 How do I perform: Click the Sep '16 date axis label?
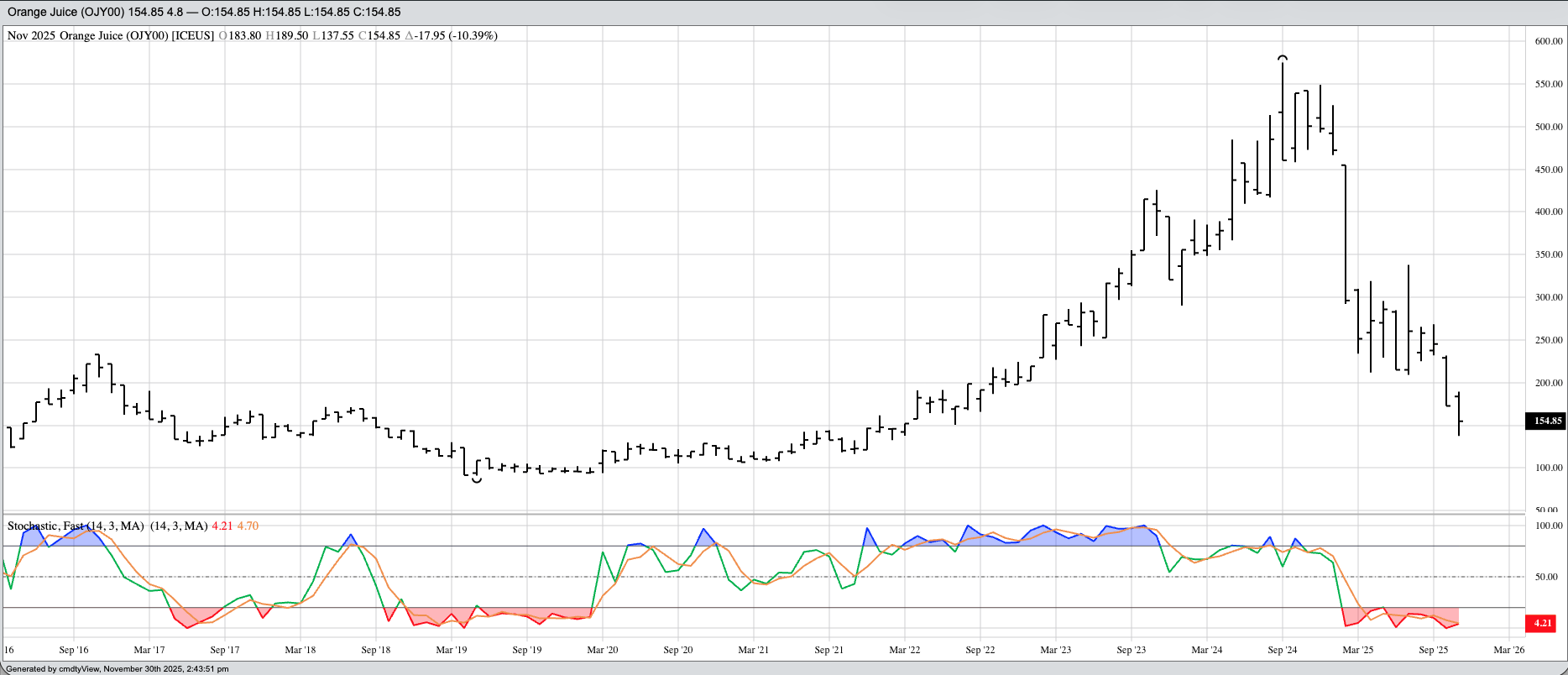[74, 650]
